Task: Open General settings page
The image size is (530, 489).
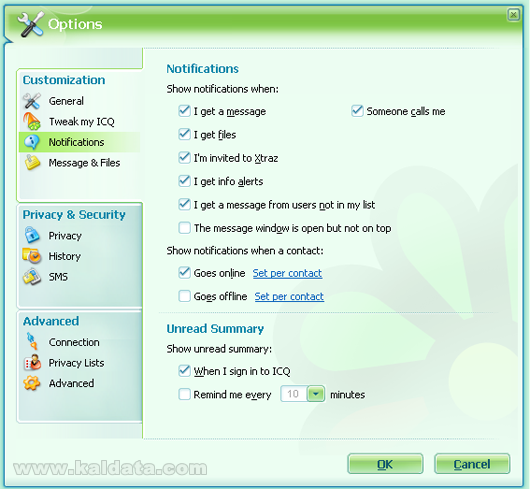Action: (66, 101)
